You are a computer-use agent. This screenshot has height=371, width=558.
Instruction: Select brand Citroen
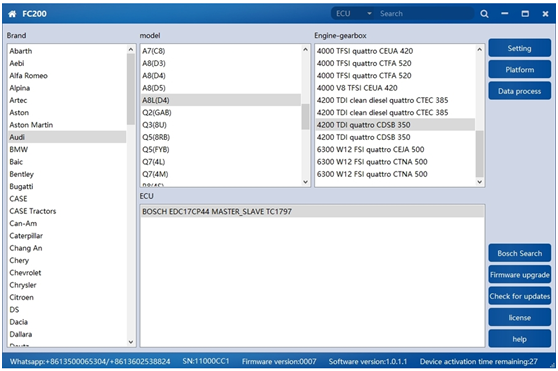pyautogui.click(x=67, y=297)
